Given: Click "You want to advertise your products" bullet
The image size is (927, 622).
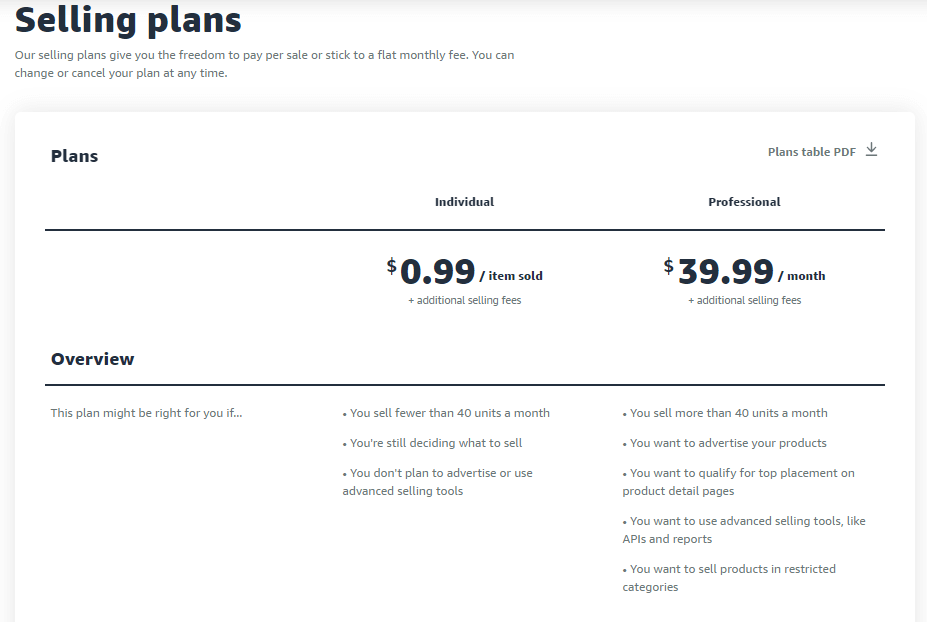Looking at the screenshot, I should 725,443.
